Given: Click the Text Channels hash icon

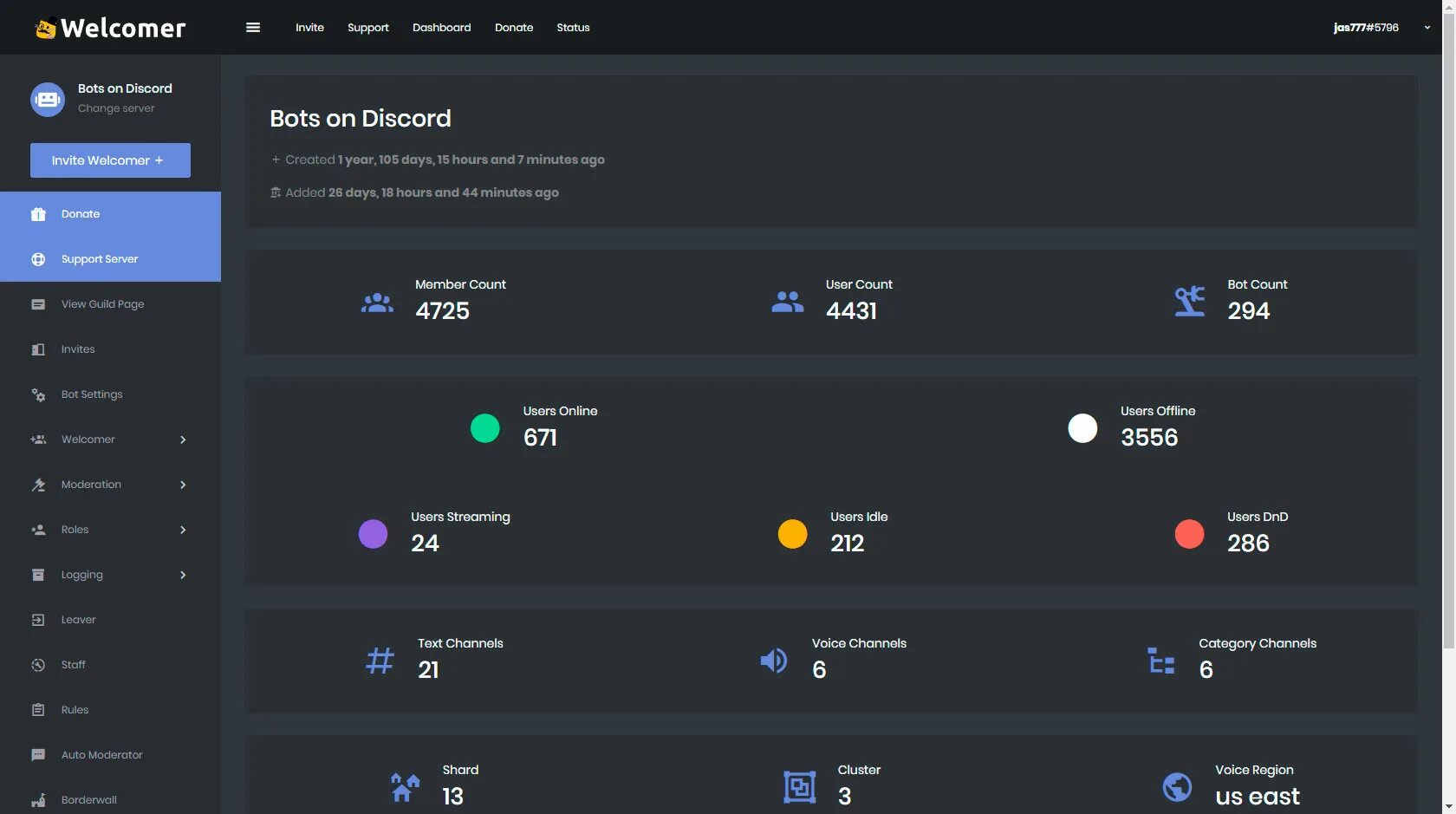Looking at the screenshot, I should (380, 661).
